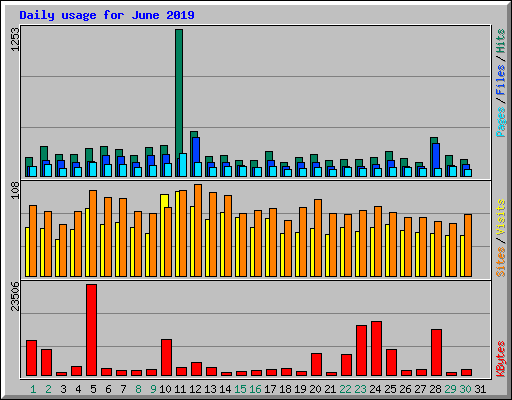512x400 pixels.
Task: Click day label 27 on the x-axis
Action: point(420,389)
